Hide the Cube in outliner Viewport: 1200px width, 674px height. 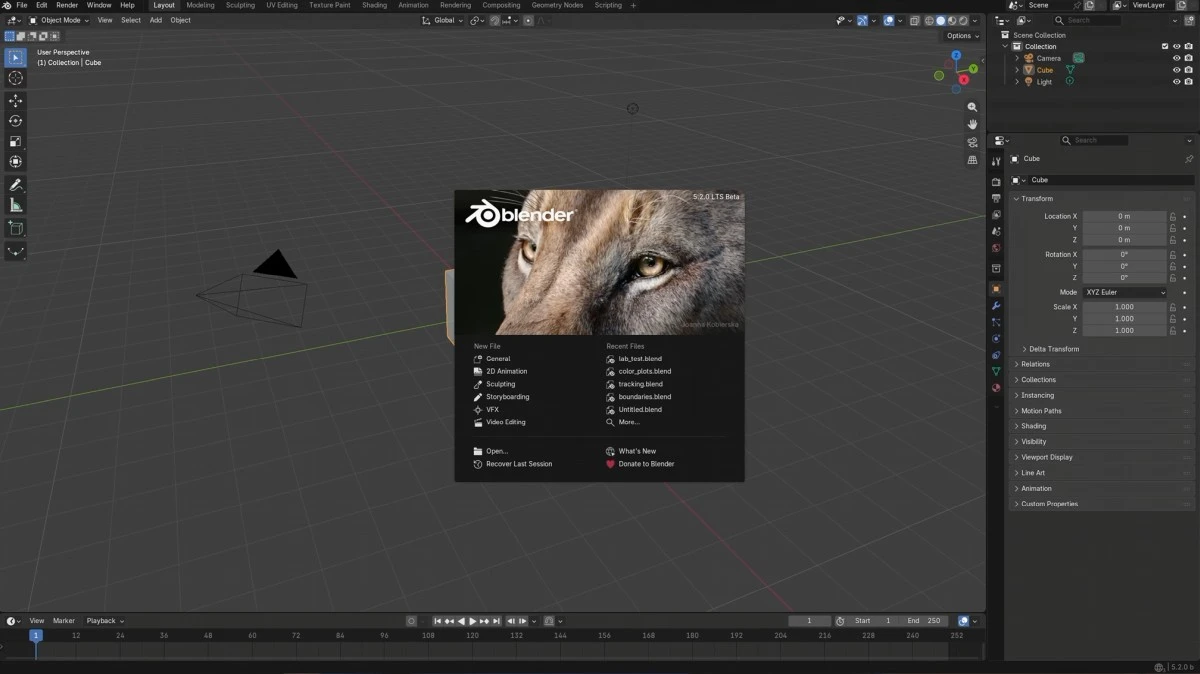pos(1176,70)
